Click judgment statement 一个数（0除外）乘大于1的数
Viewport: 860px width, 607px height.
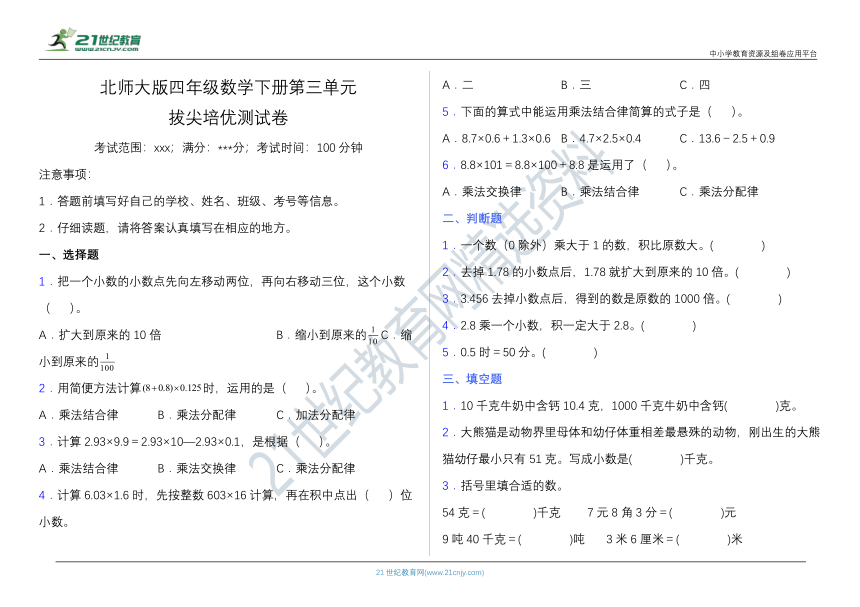[604, 245]
